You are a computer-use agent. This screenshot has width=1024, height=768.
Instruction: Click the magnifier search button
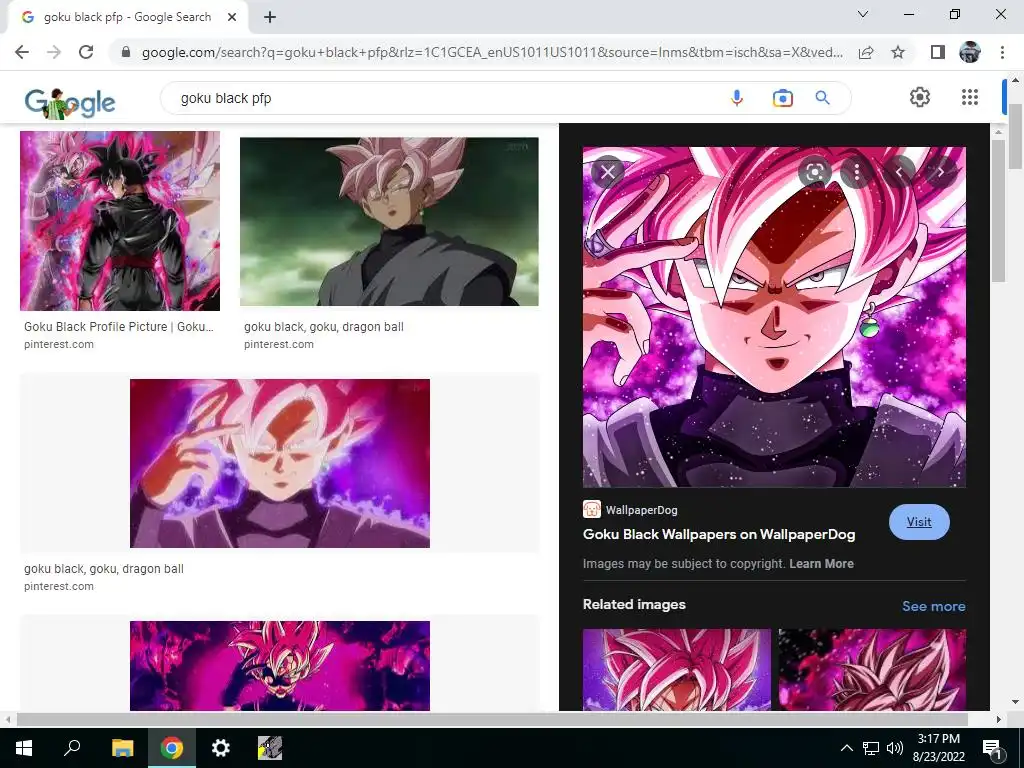click(822, 98)
